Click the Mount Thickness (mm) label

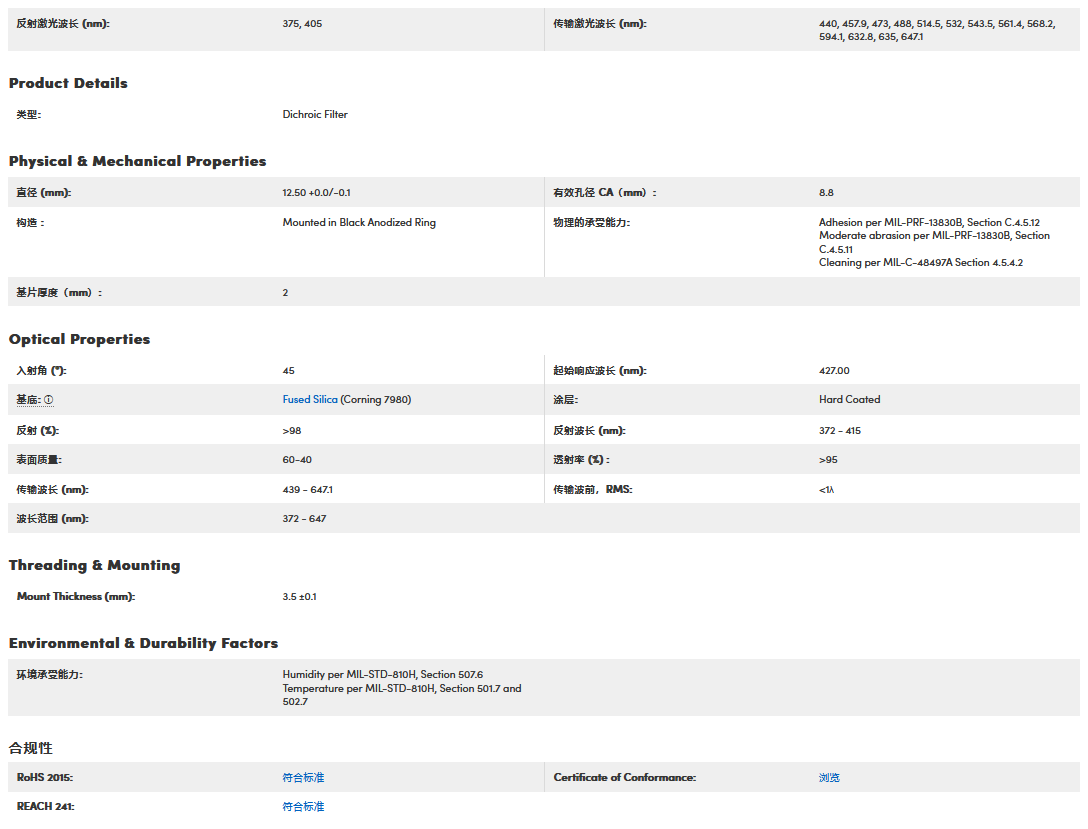pos(76,597)
